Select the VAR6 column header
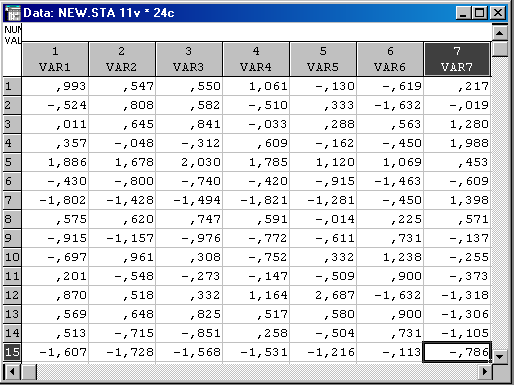The image size is (514, 385). tap(390, 59)
